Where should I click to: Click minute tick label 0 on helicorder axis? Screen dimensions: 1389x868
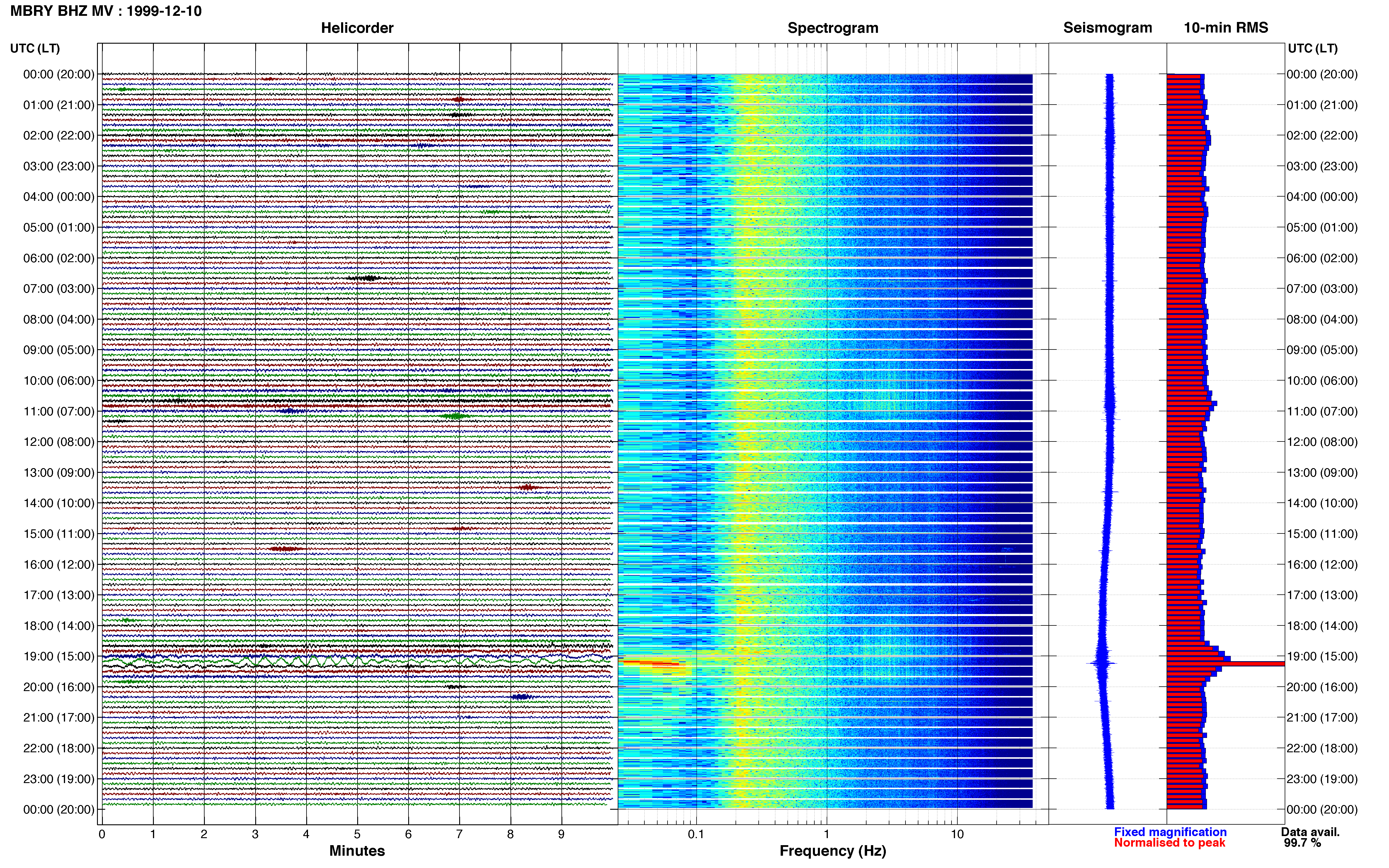(102, 834)
